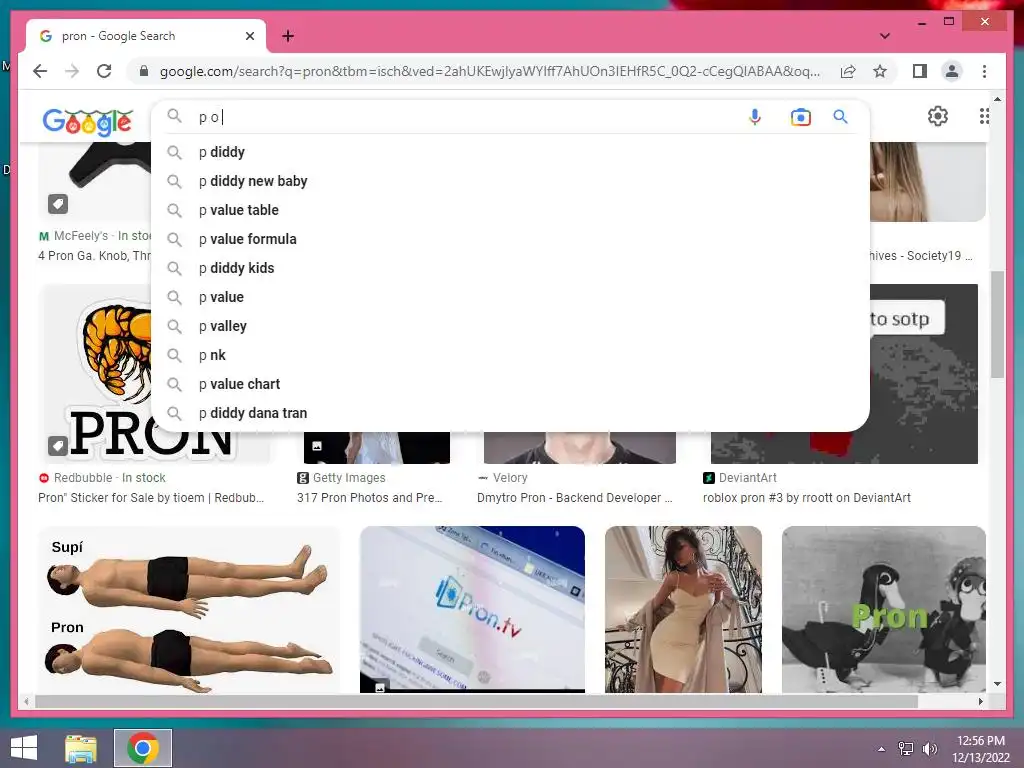Submit search with the blue magnifier icon

(x=840, y=117)
